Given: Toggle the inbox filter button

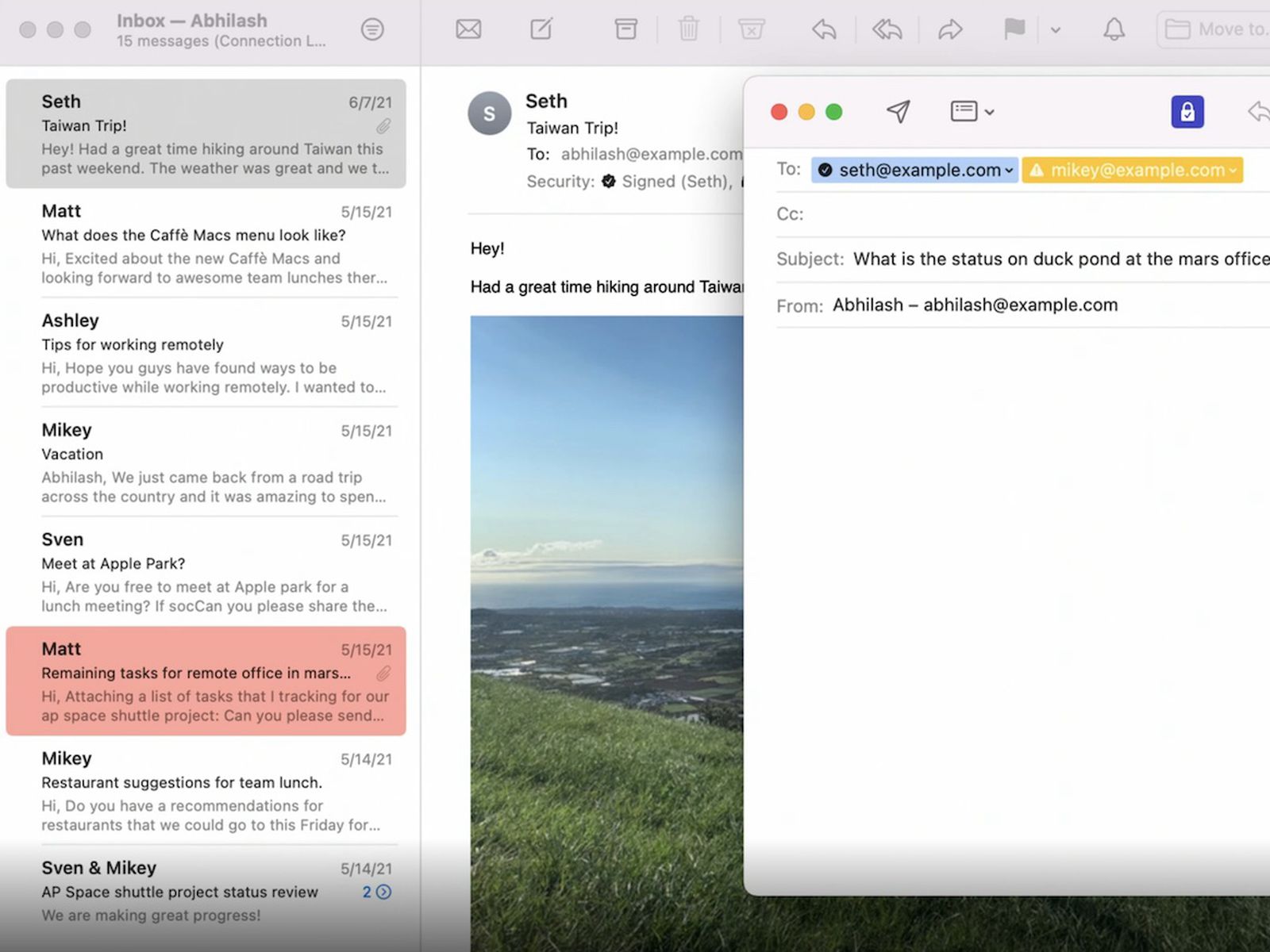Looking at the screenshot, I should tap(372, 30).
